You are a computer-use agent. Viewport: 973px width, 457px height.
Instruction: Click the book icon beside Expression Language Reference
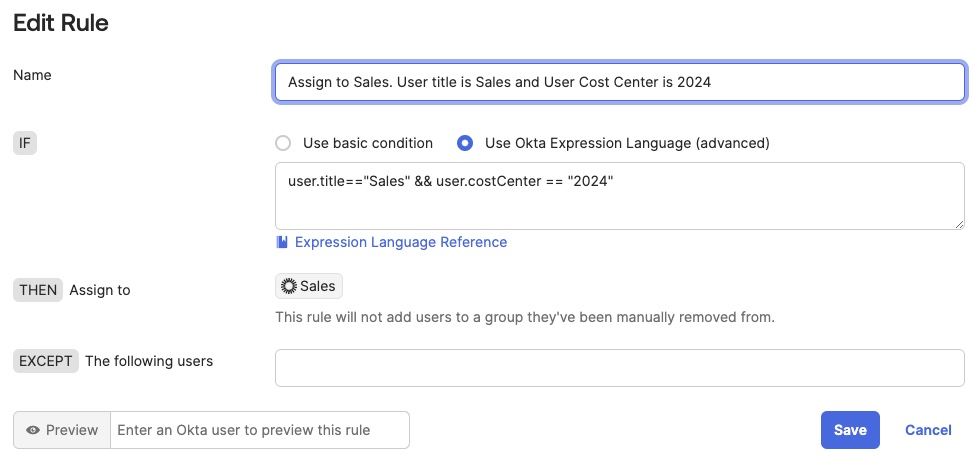pos(282,242)
